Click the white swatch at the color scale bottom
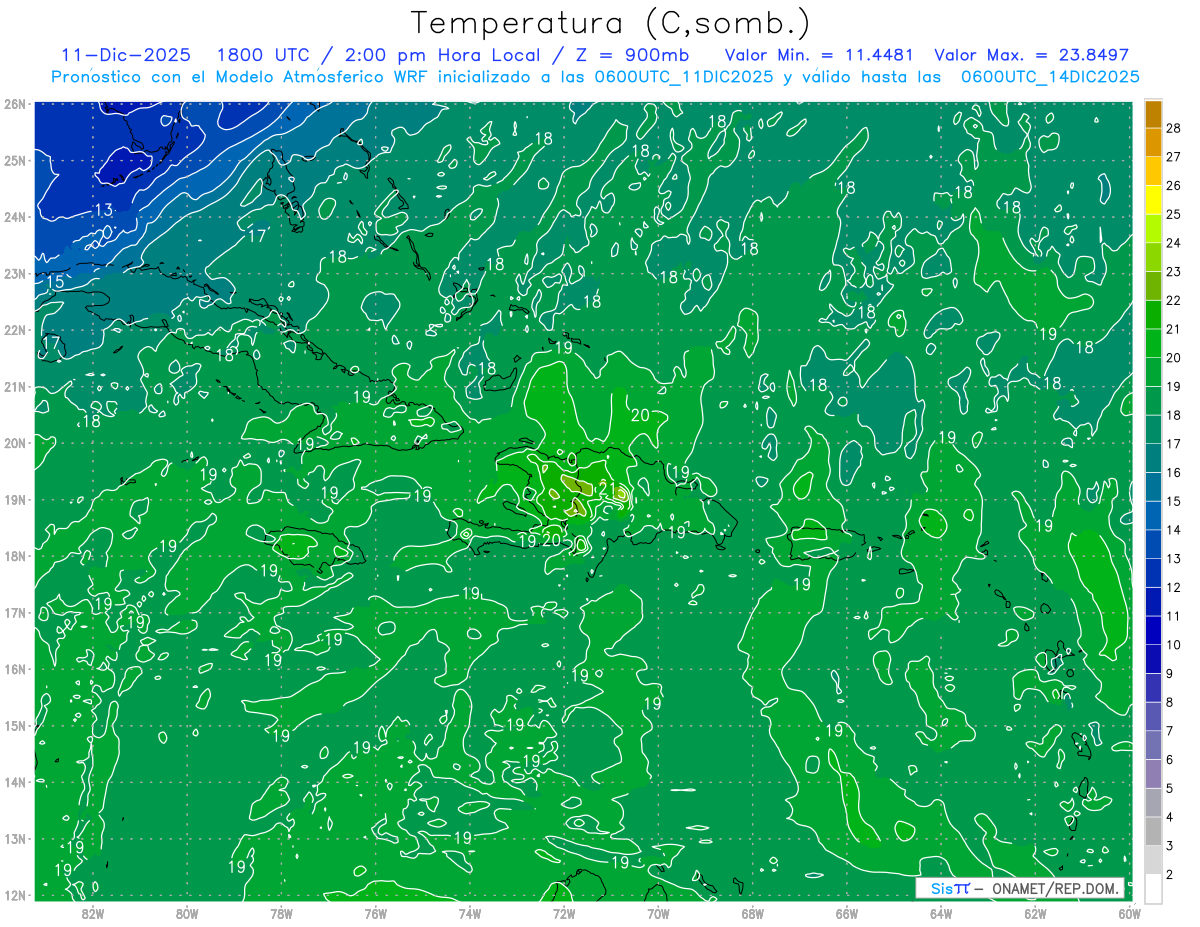 (1153, 888)
